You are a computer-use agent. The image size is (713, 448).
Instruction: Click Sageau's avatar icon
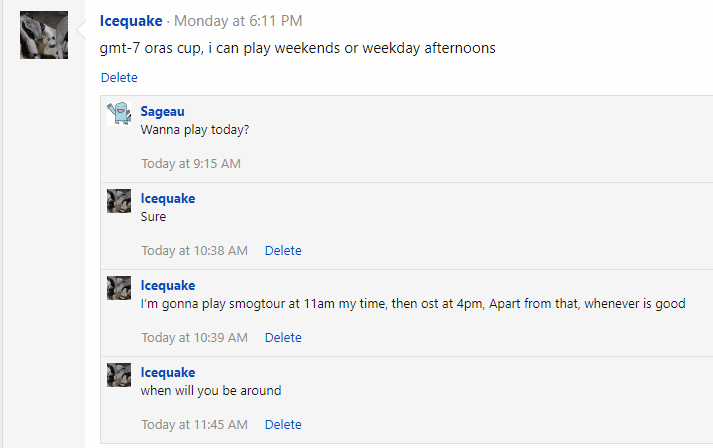point(119,113)
